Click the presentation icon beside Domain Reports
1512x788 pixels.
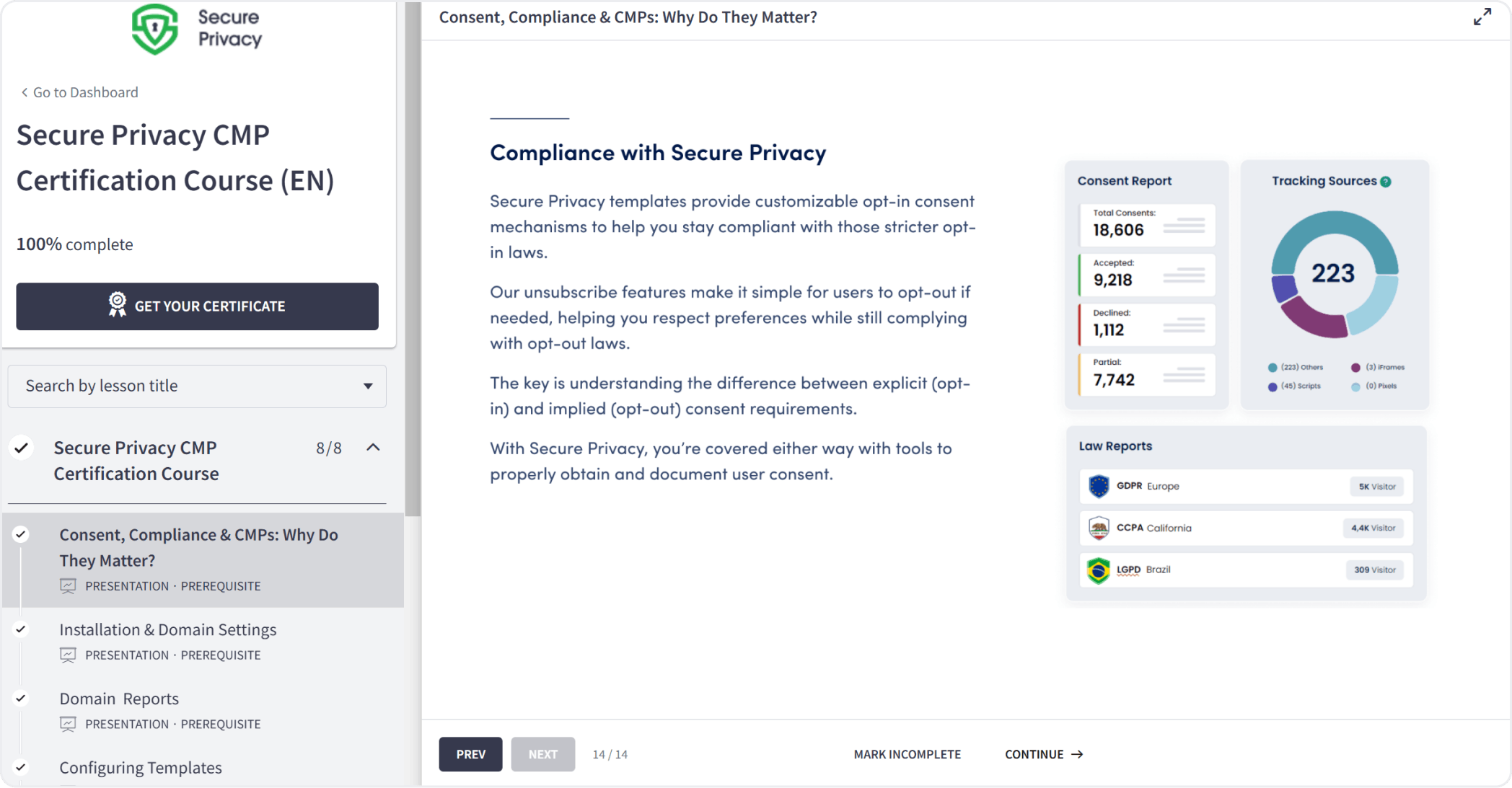click(x=68, y=724)
